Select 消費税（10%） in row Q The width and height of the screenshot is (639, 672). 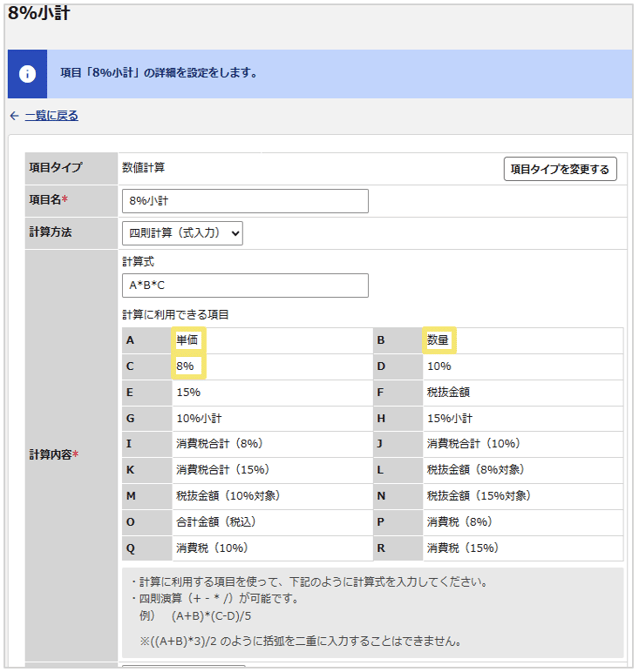coord(212,548)
